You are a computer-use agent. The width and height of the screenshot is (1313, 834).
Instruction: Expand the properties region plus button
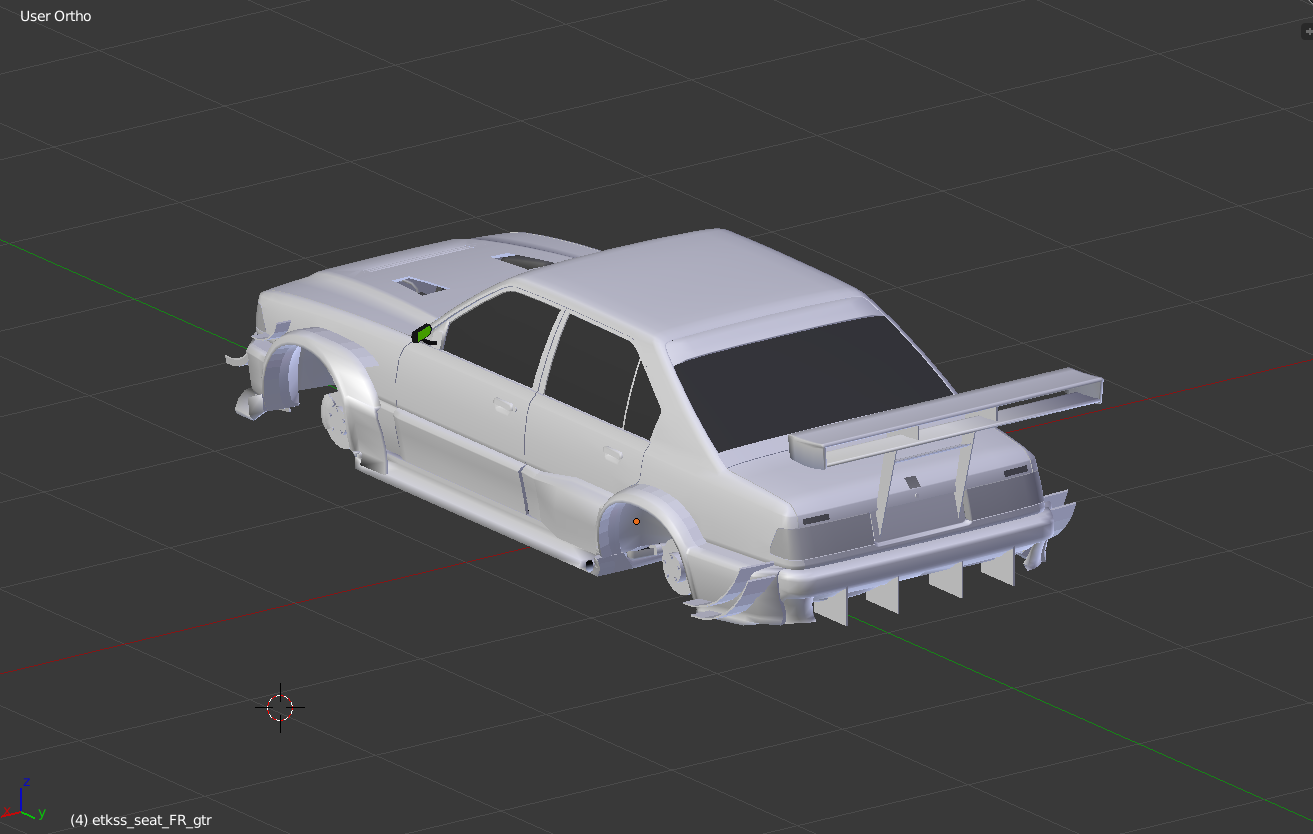click(1307, 33)
